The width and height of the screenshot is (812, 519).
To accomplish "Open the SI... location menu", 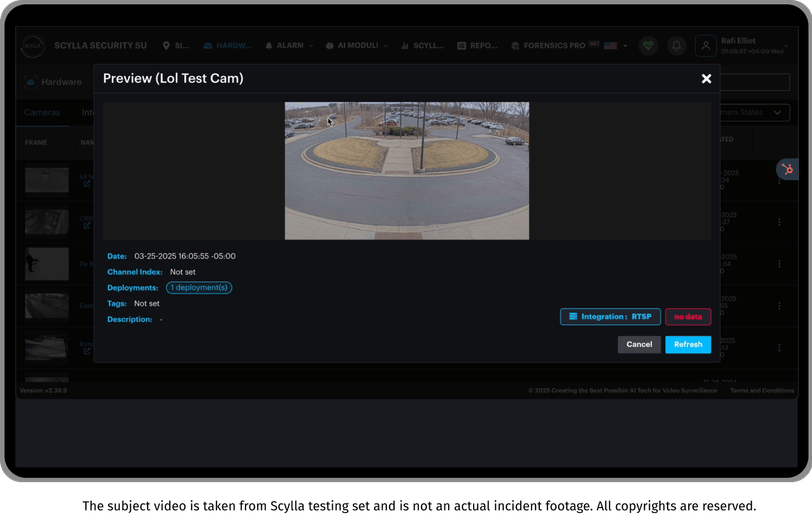I will tap(176, 46).
